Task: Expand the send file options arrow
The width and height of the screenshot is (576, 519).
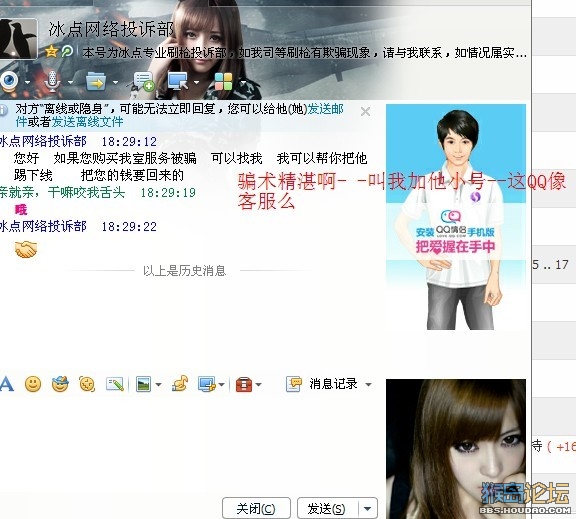Action: 115,82
